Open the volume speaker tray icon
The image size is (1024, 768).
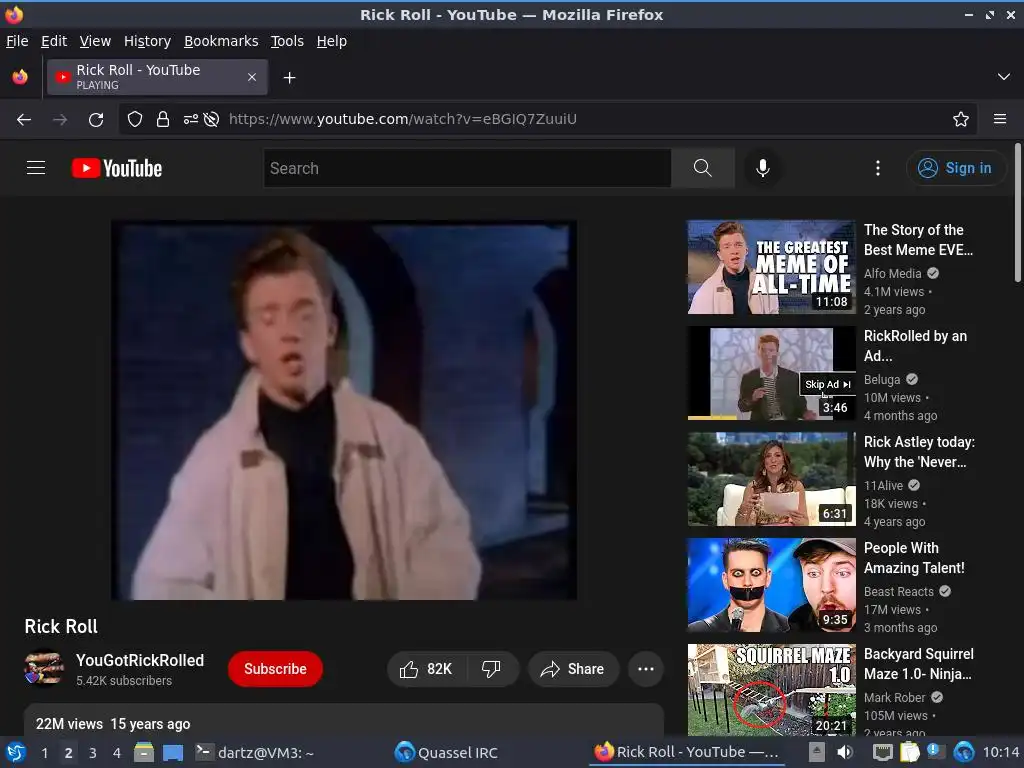[845, 752]
